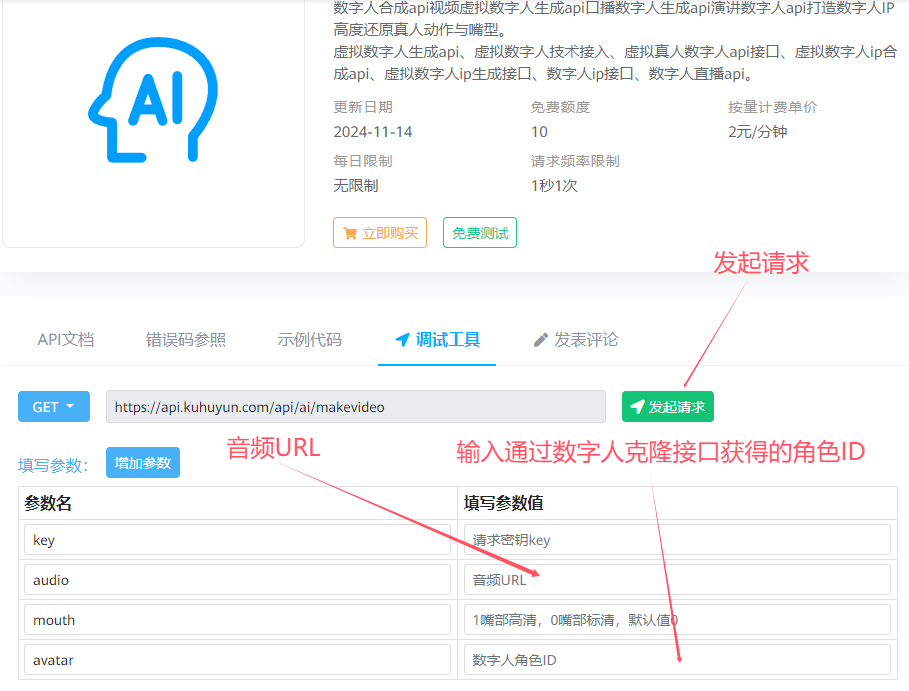
Task: Click the API URL field with makevideo address
Action: tap(355, 407)
